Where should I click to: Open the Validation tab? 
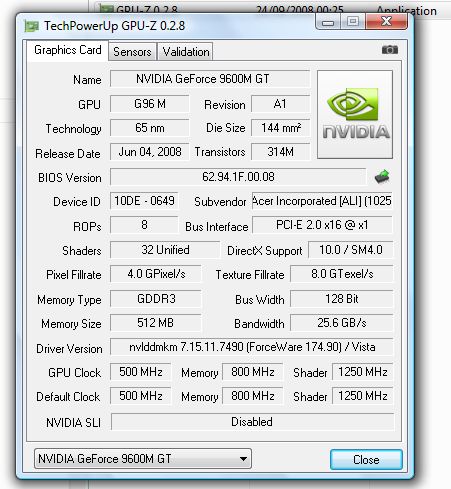[x=186, y=52]
